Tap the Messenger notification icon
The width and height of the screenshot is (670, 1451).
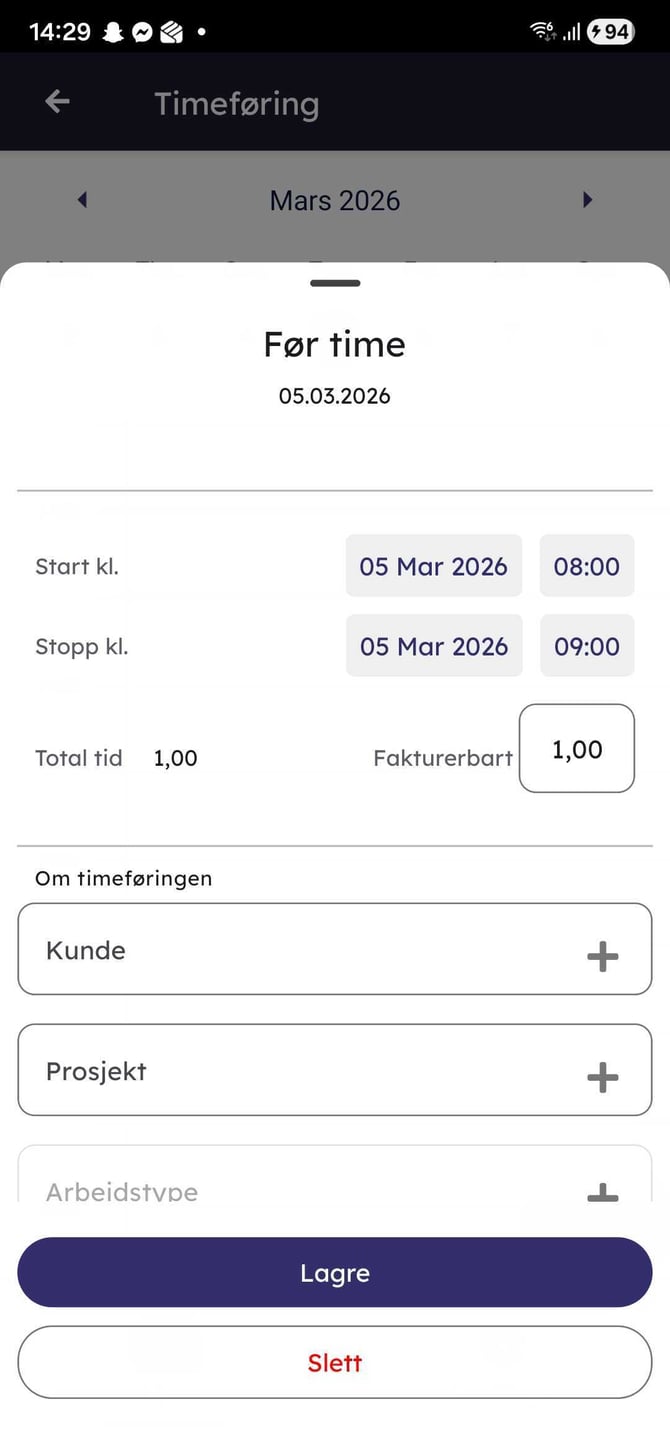(x=142, y=32)
